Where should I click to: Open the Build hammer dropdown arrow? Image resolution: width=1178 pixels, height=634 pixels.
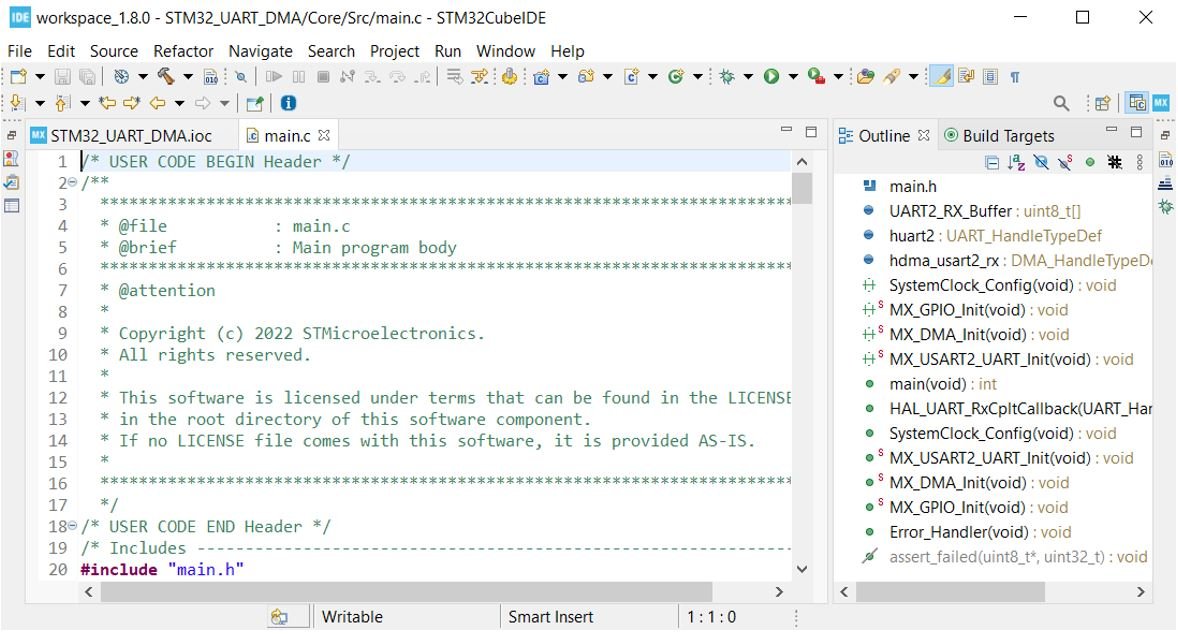(188, 77)
